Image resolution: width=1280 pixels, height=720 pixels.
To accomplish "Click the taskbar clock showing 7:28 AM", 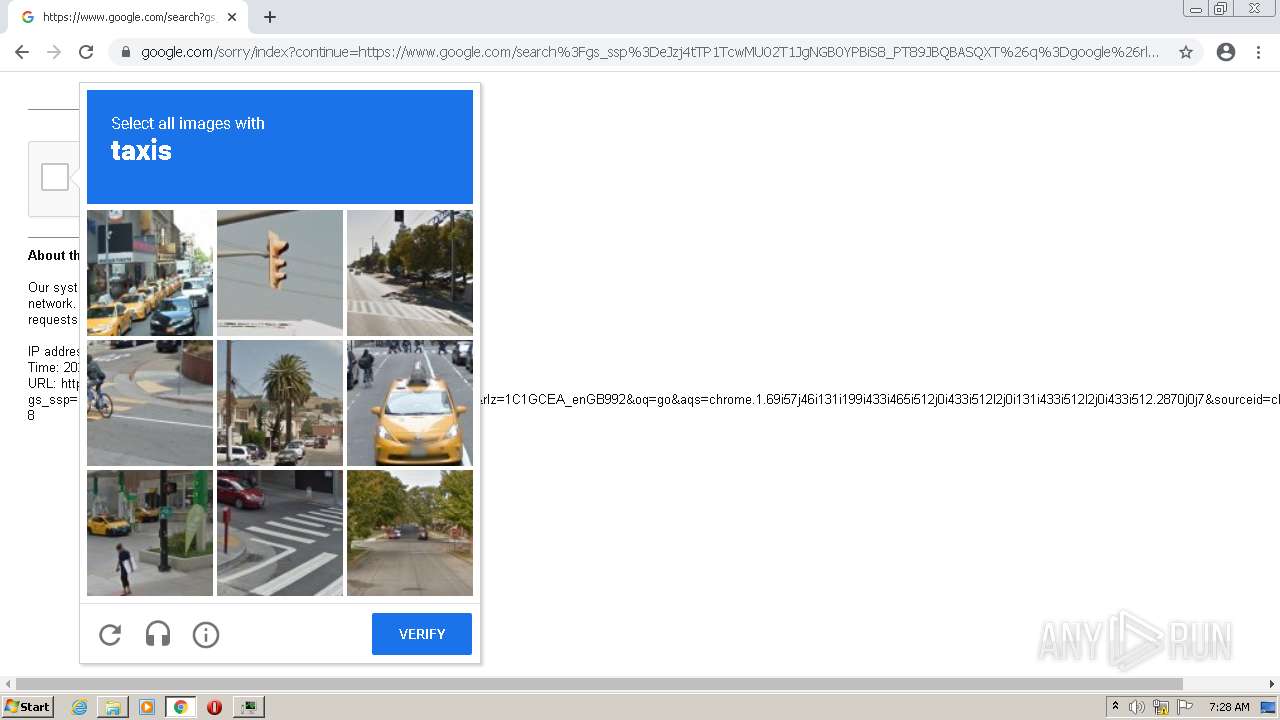I will 1228,707.
